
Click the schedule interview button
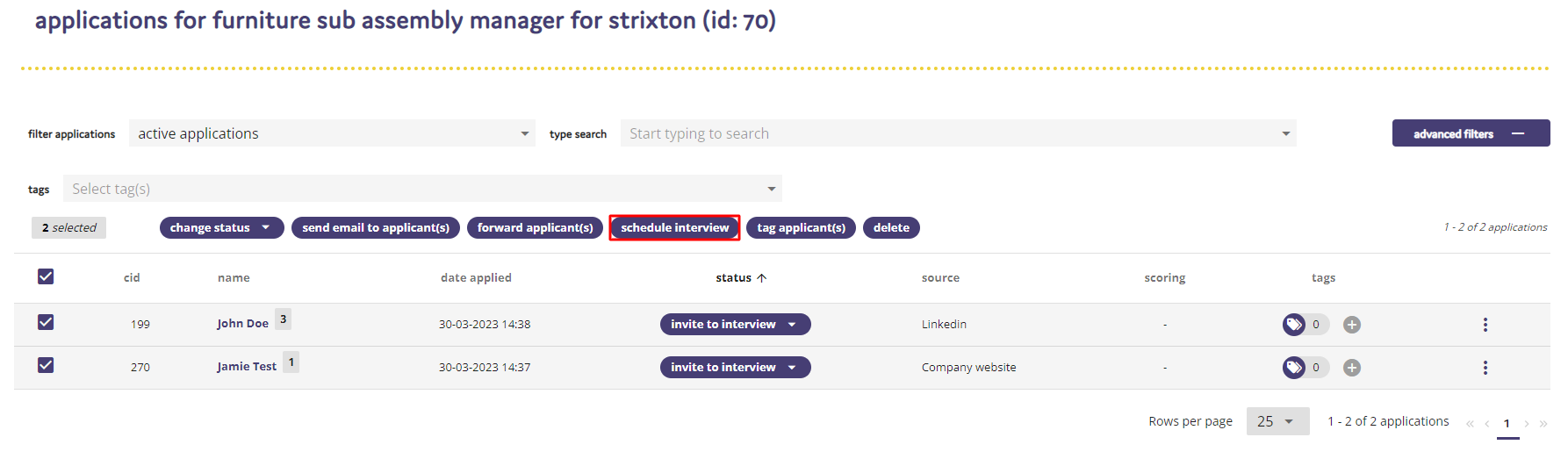click(x=674, y=228)
